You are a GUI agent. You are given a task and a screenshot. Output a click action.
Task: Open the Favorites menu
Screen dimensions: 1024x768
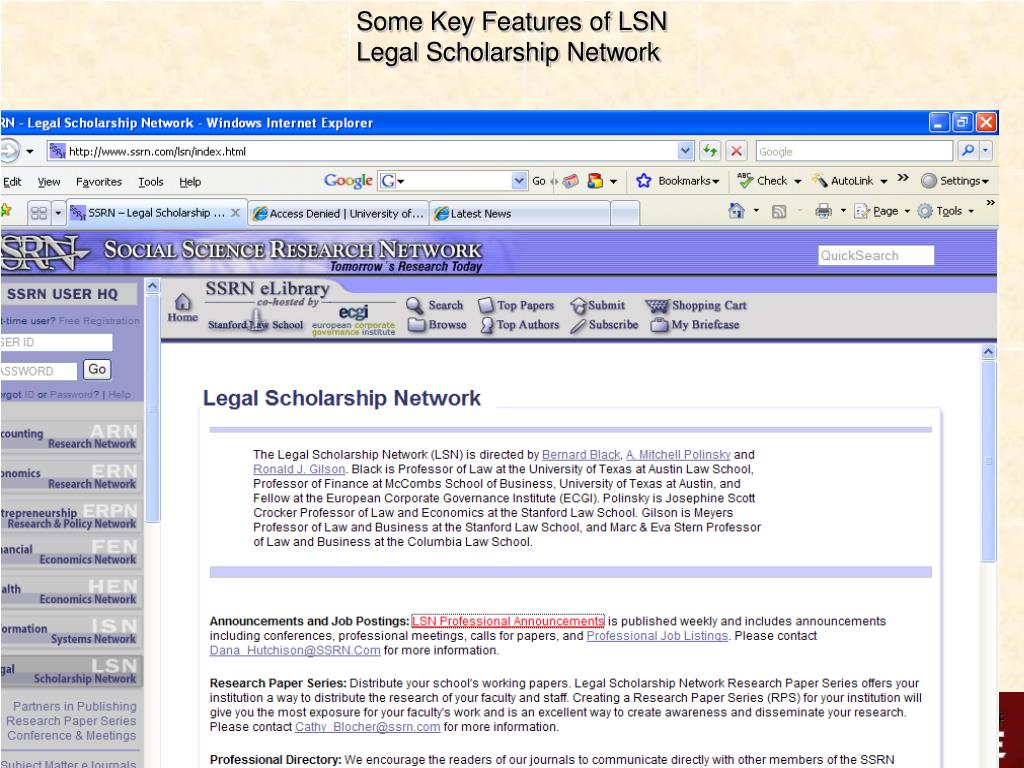(99, 182)
